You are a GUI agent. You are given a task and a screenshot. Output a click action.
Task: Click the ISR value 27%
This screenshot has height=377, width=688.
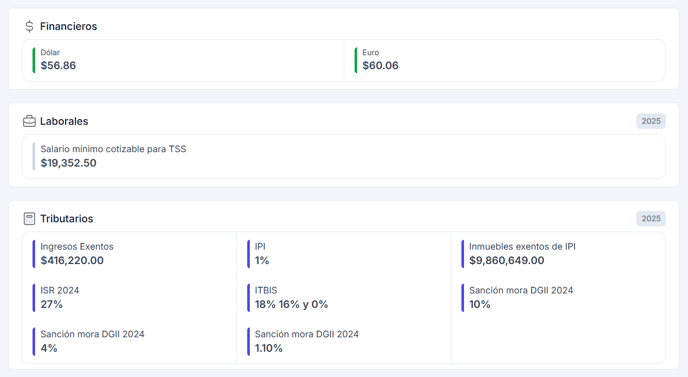point(51,304)
